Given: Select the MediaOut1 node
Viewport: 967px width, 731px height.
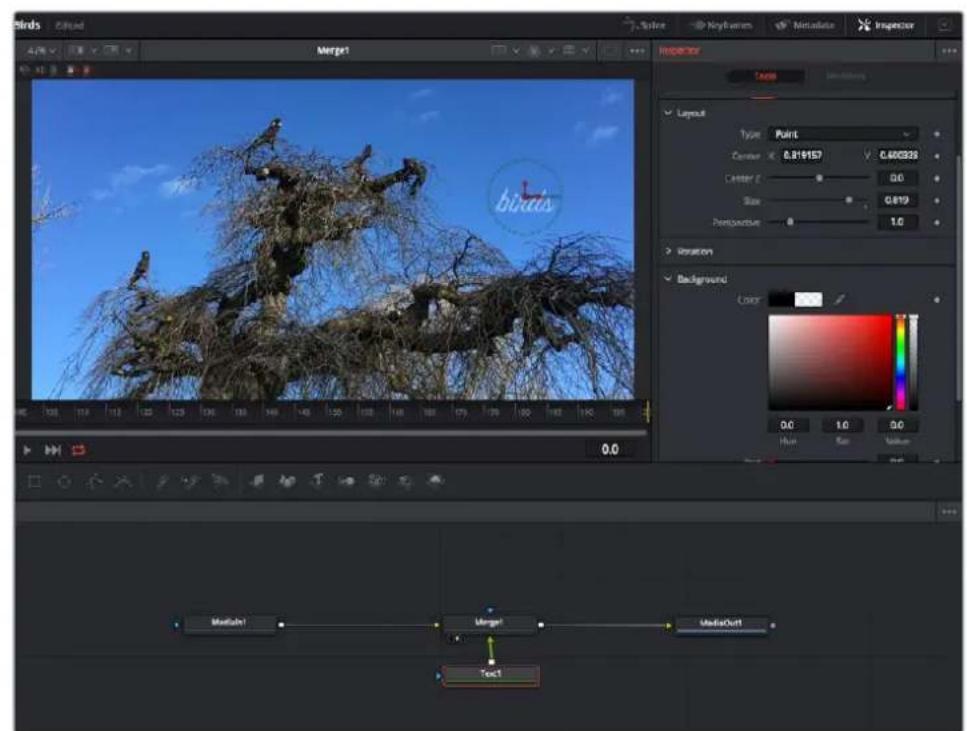Looking at the screenshot, I should pos(721,624).
